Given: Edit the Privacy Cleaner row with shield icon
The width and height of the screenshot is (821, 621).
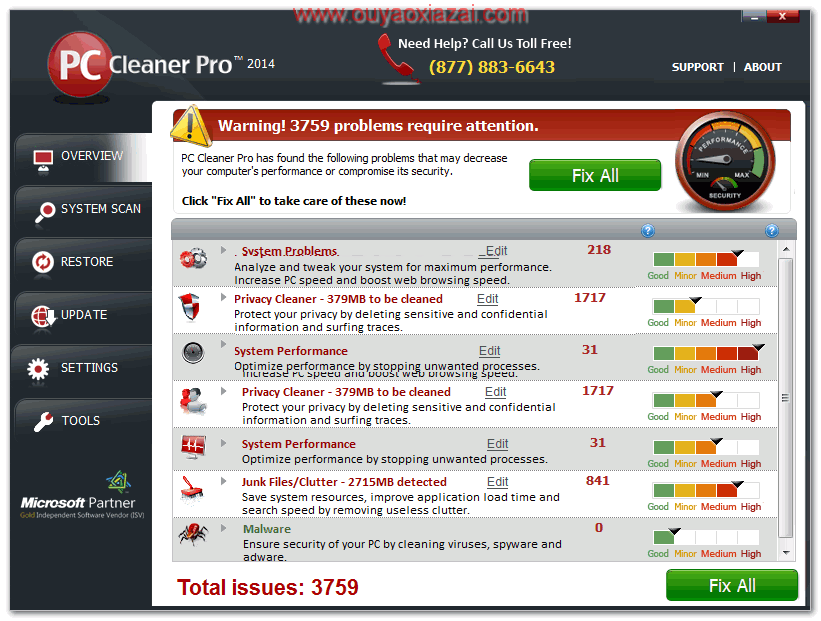Looking at the screenshot, I should click(x=487, y=299).
